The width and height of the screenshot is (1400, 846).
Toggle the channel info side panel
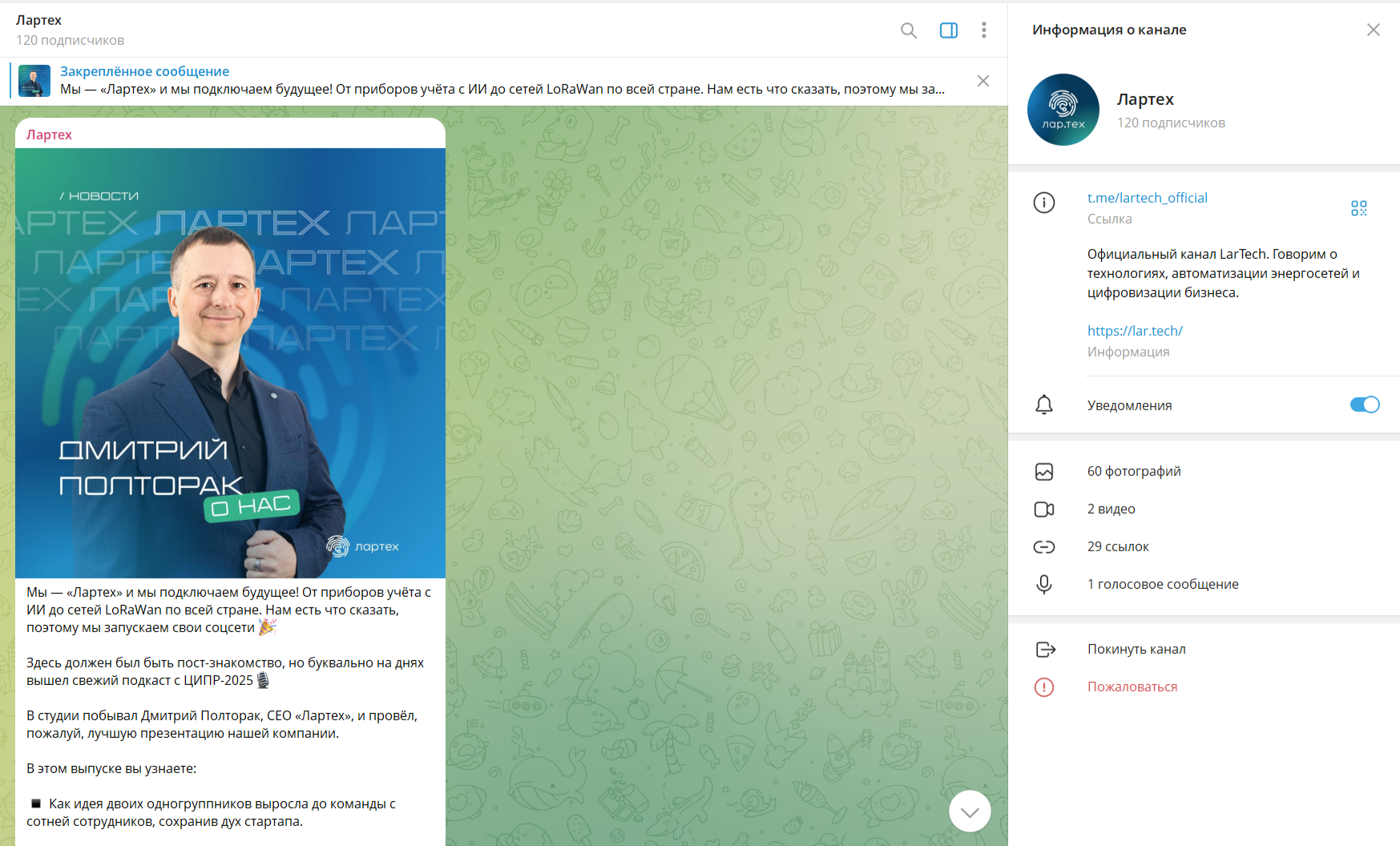click(x=948, y=30)
